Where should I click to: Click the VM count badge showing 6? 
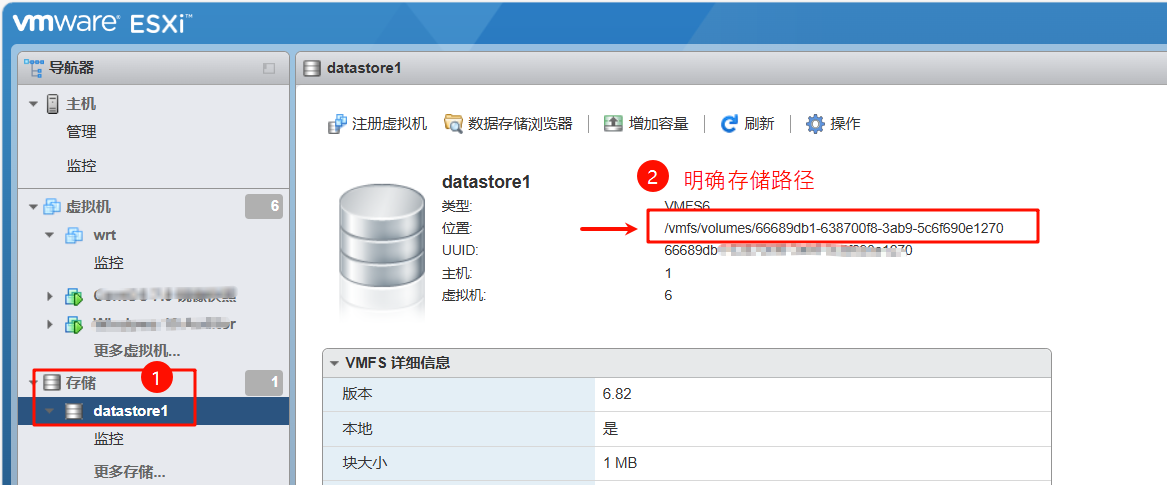(x=264, y=207)
